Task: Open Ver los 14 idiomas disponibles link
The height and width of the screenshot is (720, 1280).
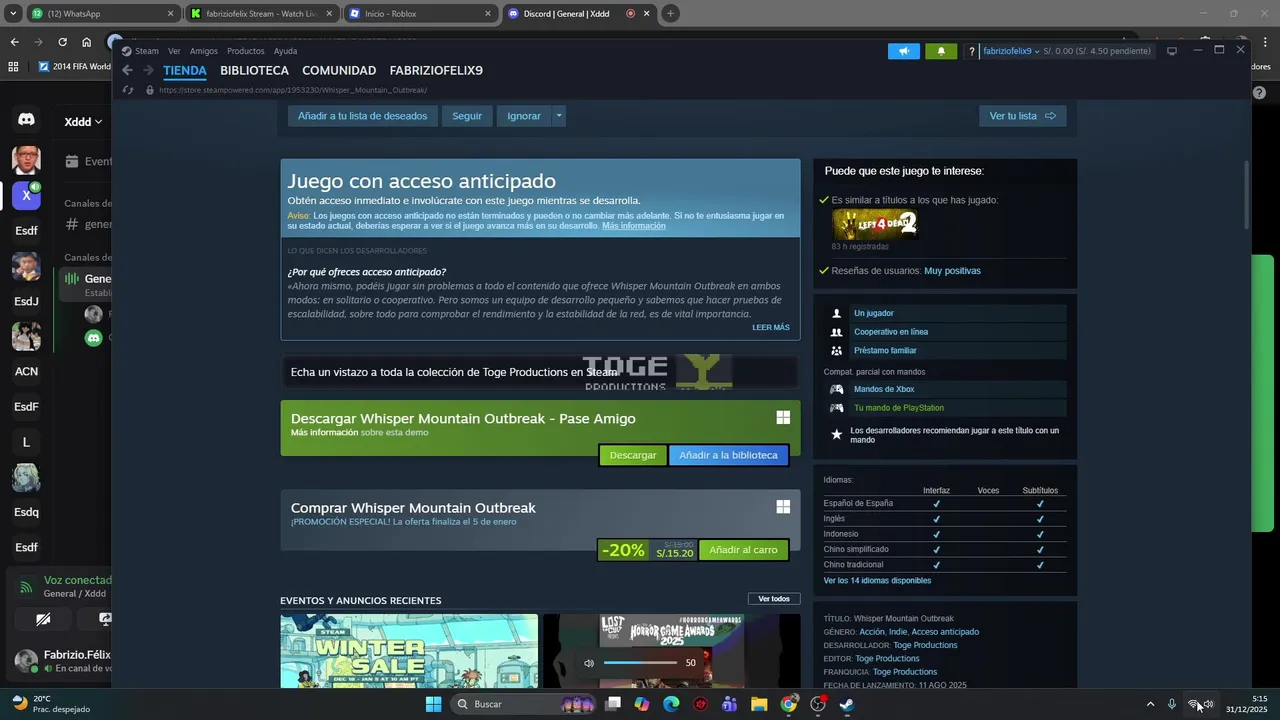Action: (877, 580)
